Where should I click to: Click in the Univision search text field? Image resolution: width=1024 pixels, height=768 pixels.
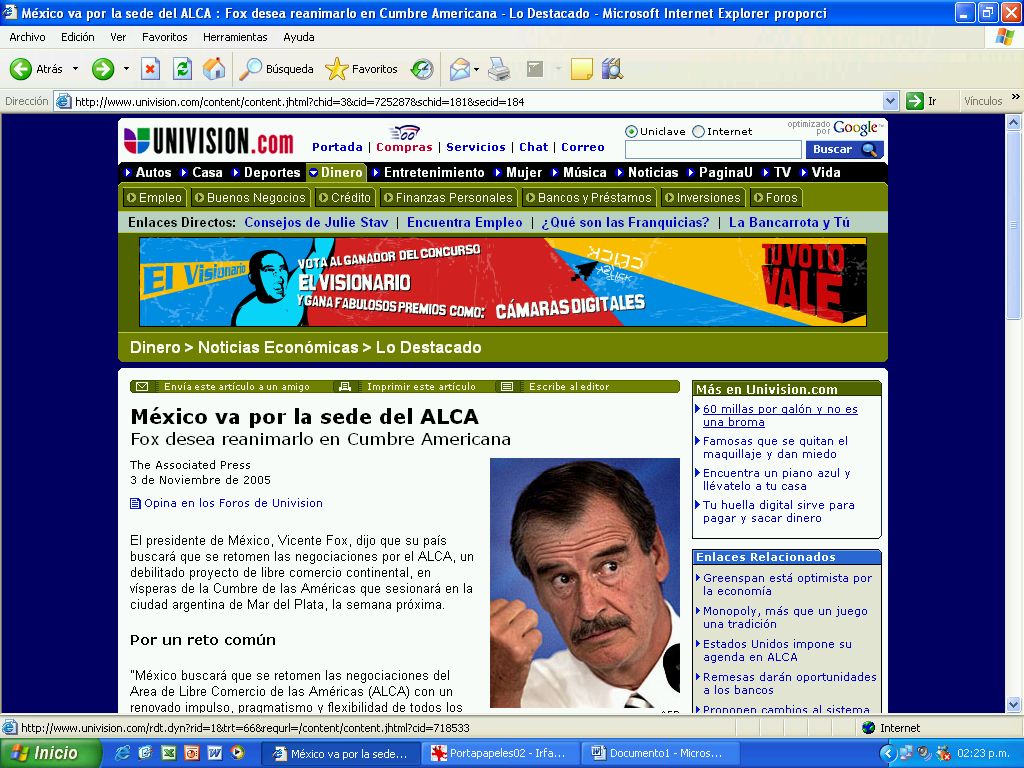[x=713, y=150]
